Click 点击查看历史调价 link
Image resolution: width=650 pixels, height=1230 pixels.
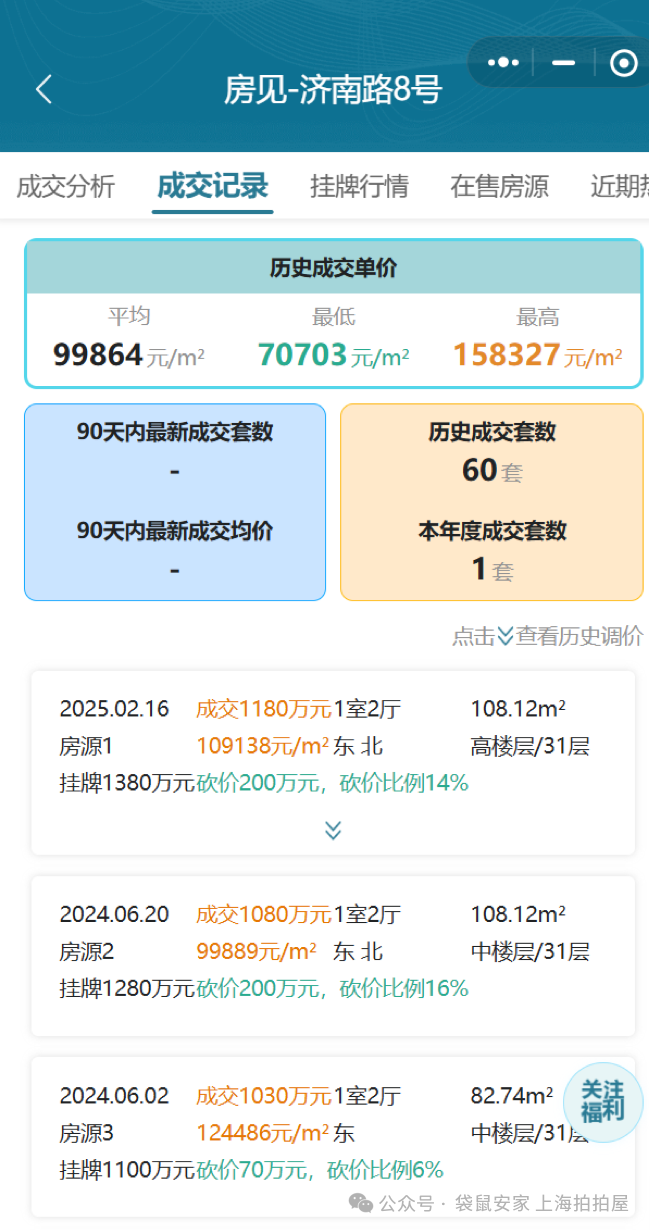547,636
